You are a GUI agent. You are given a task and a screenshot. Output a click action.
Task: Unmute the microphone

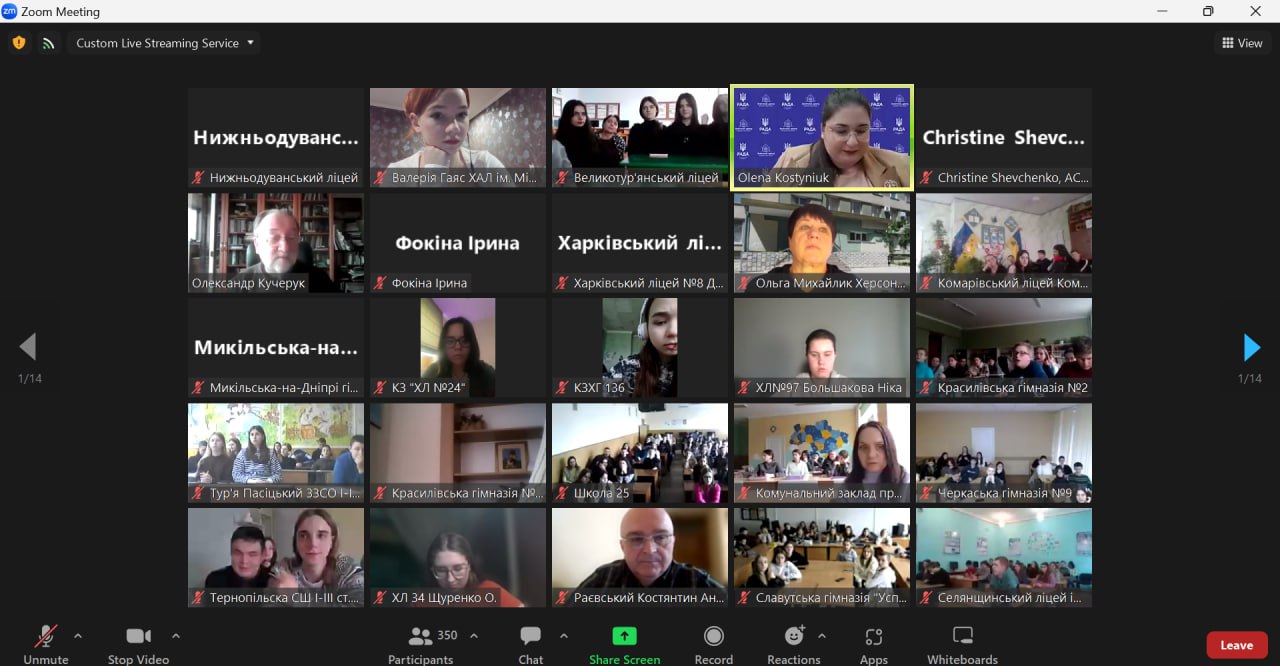(46, 643)
